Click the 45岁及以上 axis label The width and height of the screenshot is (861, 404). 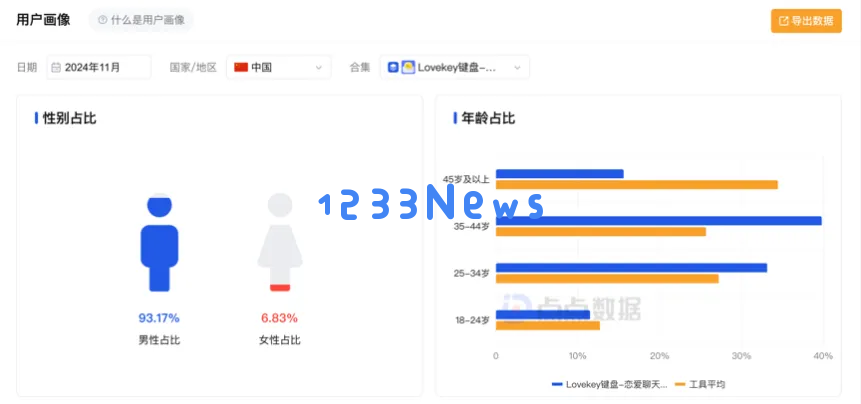[466, 179]
